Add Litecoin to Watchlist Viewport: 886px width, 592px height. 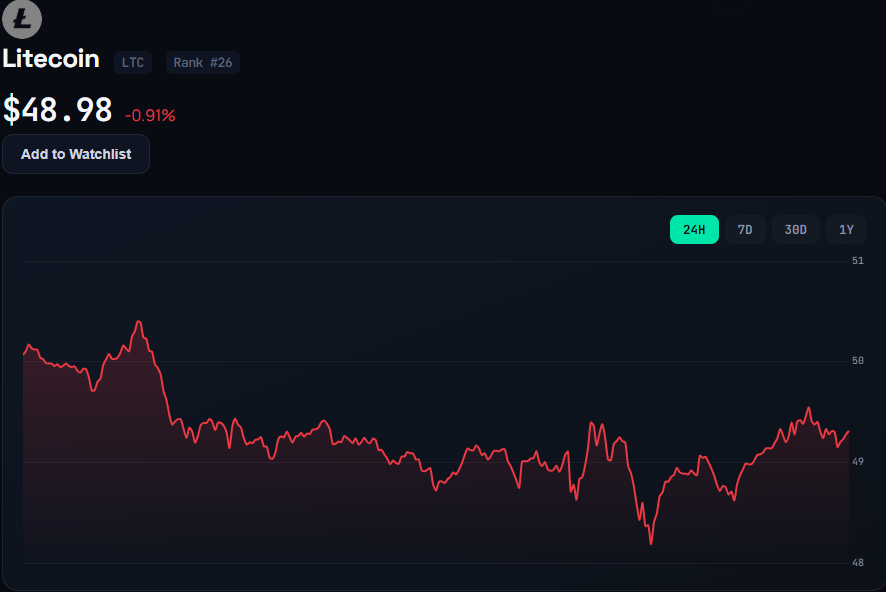(76, 154)
